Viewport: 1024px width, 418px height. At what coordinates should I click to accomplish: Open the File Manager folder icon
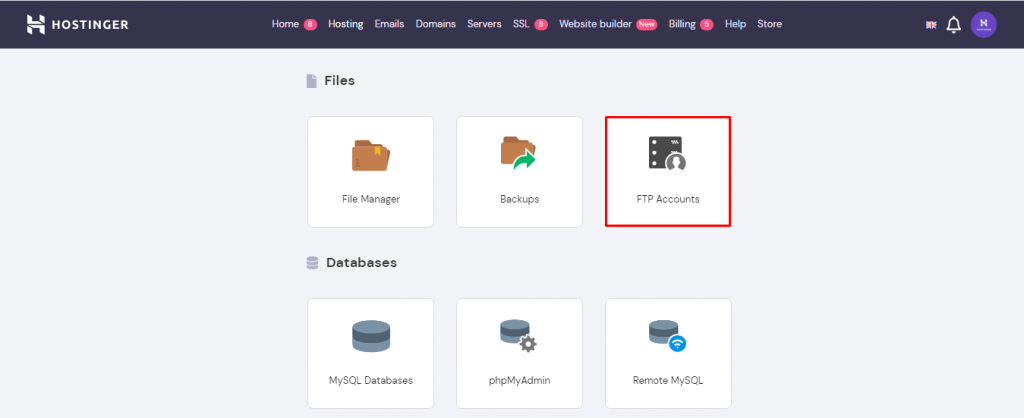pos(370,155)
